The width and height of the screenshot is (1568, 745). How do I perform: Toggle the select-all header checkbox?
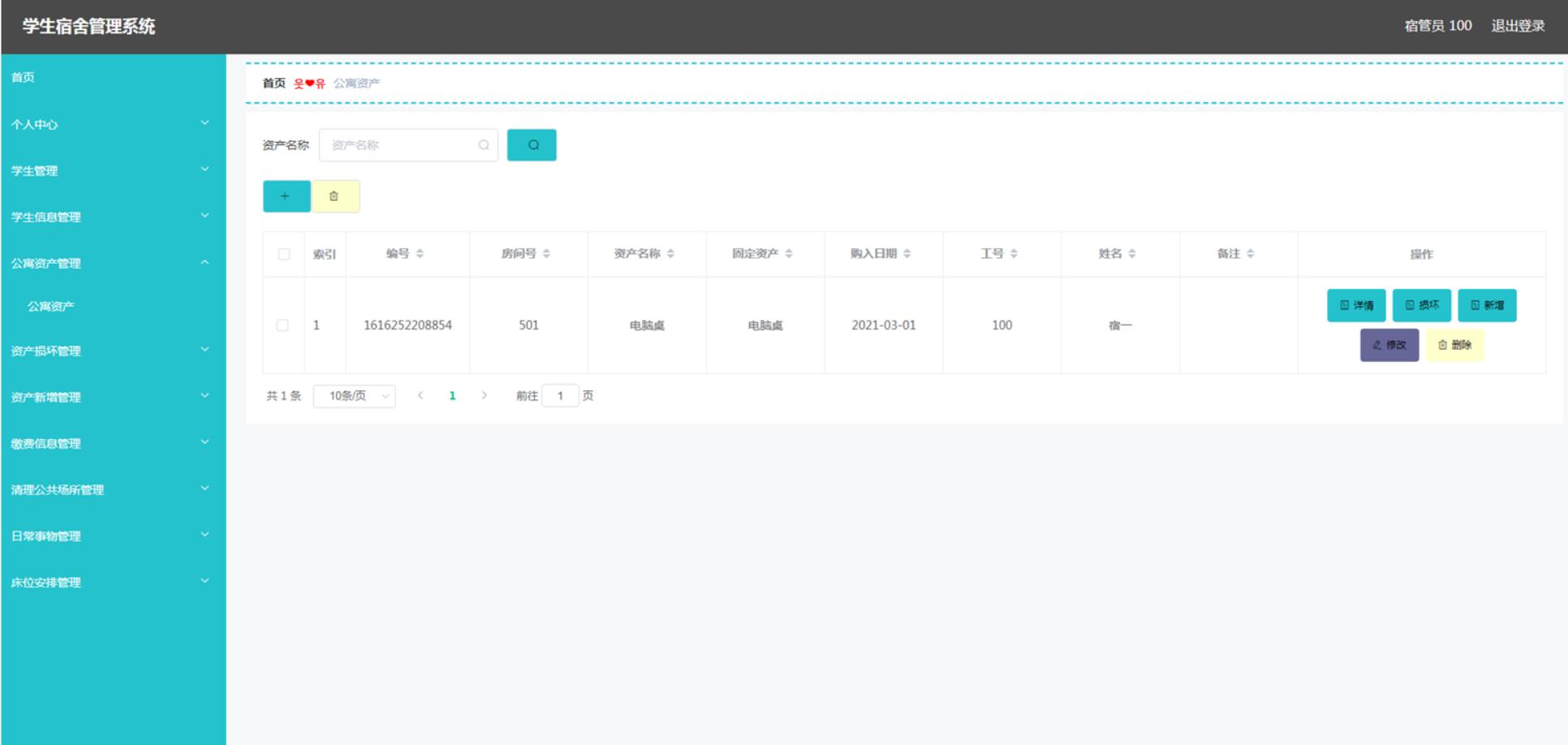(x=283, y=254)
